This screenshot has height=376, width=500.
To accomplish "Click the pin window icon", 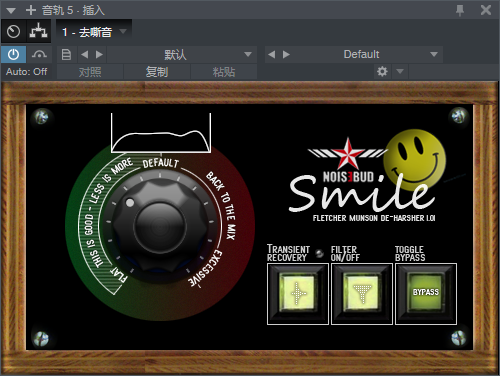I will tap(460, 10).
